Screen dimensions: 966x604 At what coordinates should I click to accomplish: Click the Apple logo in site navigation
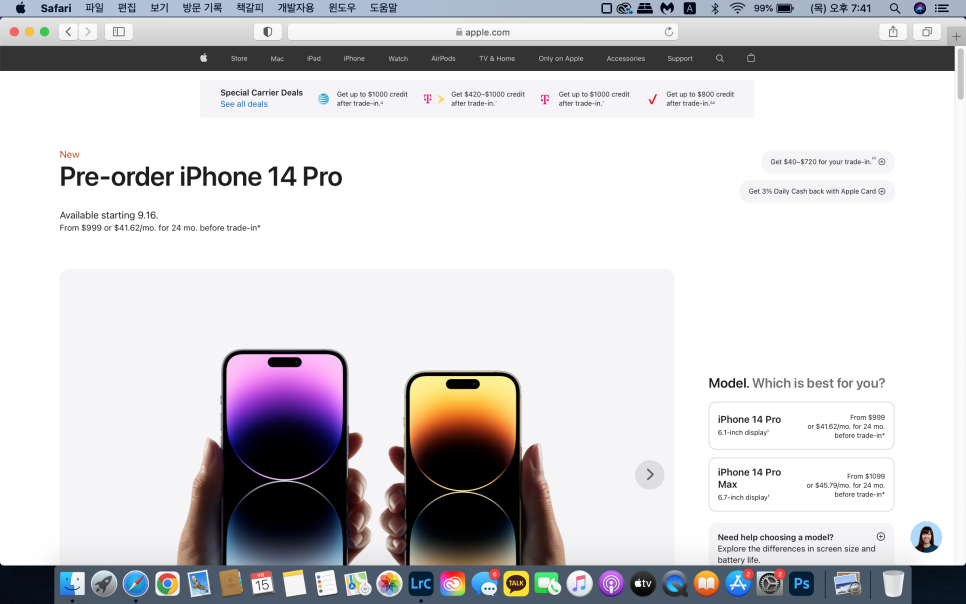(x=204, y=58)
